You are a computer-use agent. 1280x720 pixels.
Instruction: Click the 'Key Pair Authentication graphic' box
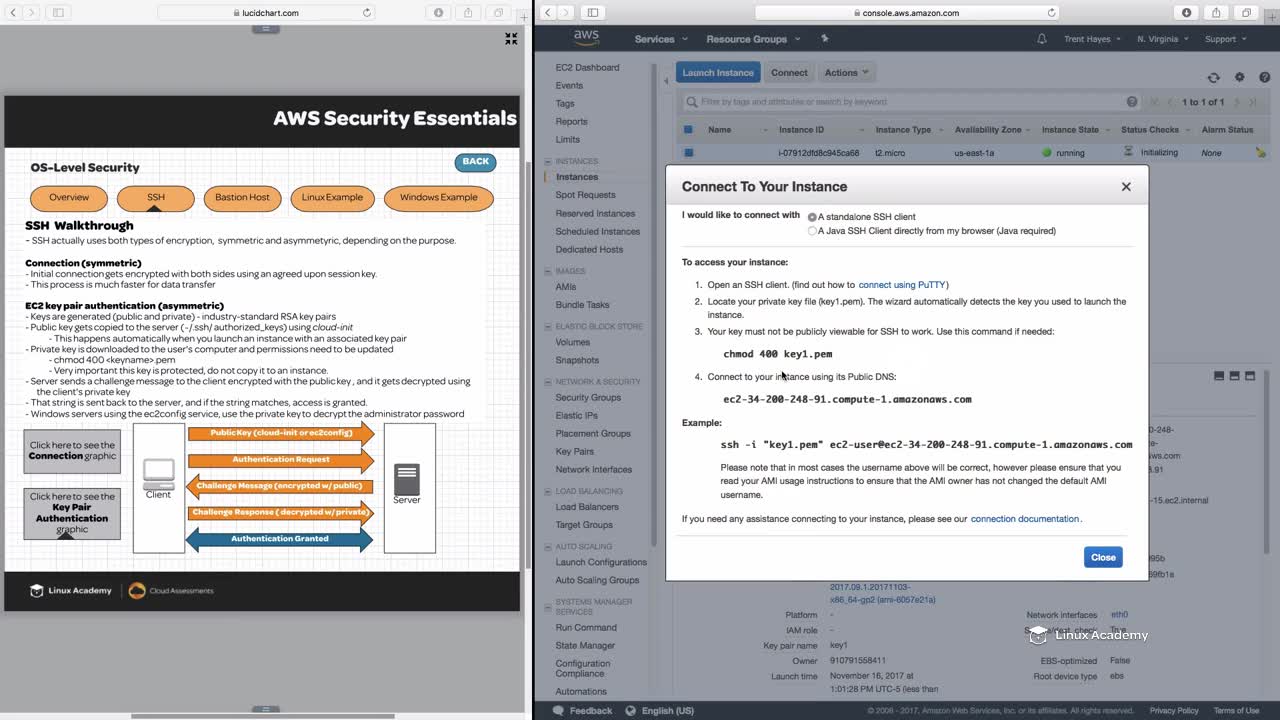(x=72, y=513)
